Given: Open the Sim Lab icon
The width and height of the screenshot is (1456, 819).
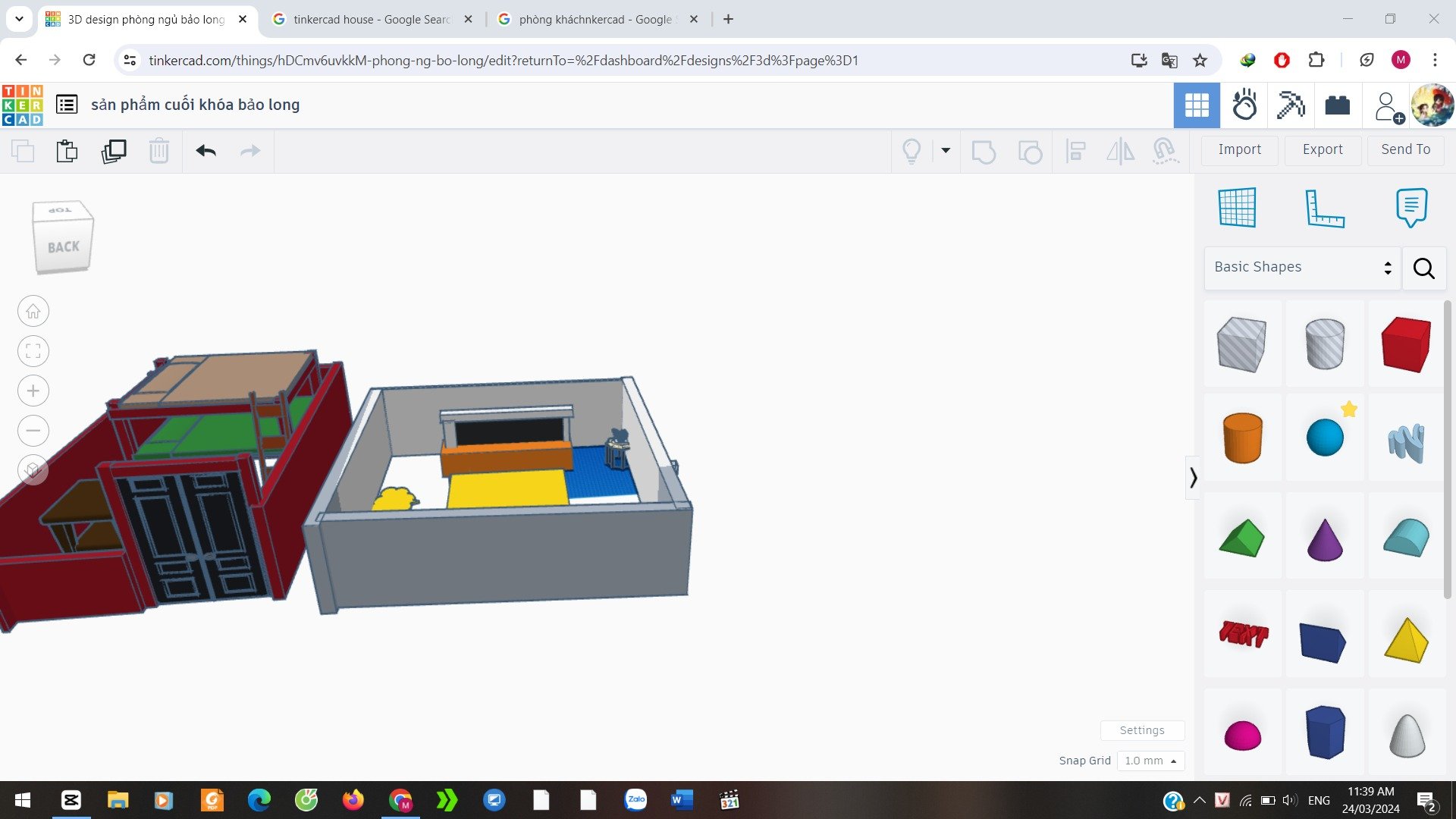Looking at the screenshot, I should click(1244, 105).
